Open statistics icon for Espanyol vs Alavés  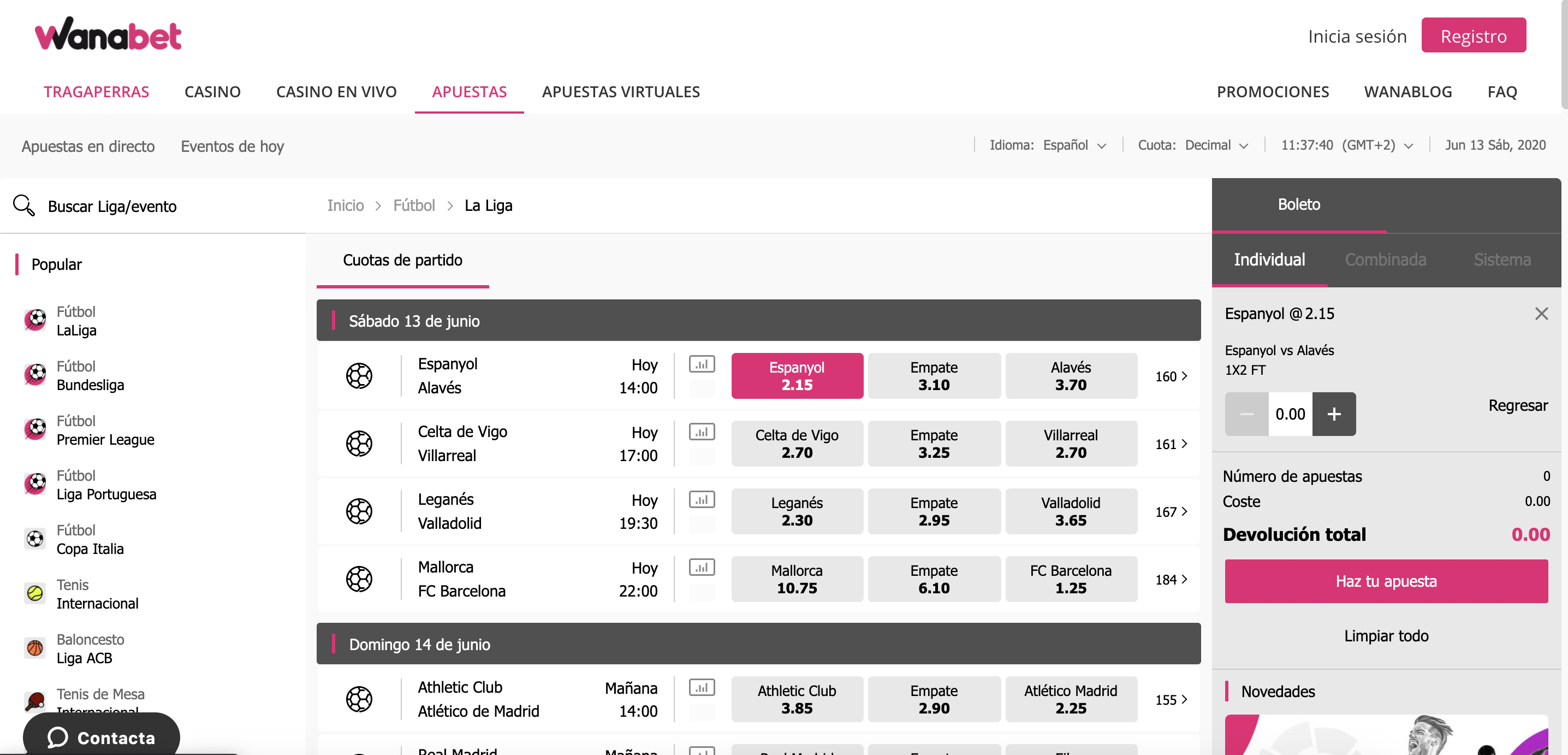702,364
